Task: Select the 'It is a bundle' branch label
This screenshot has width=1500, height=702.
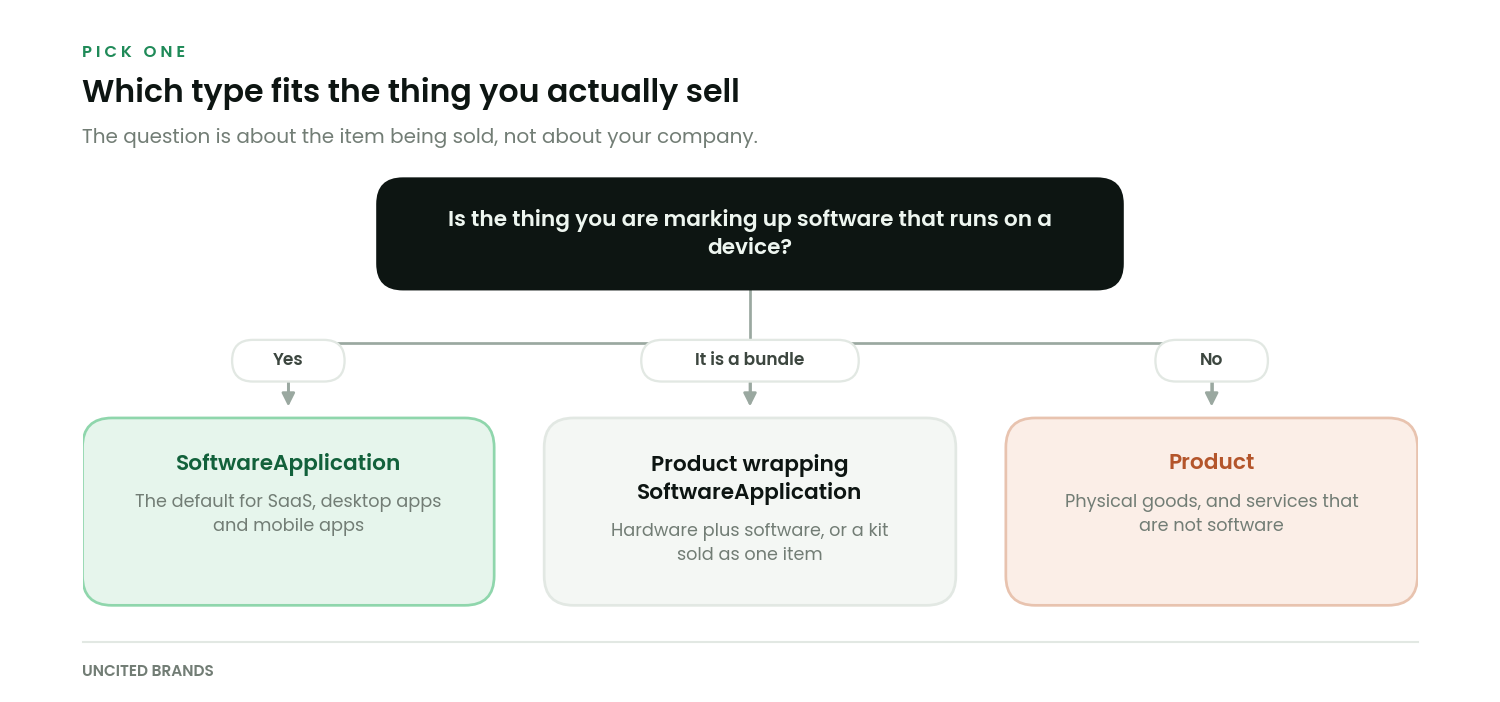Action: point(750,360)
